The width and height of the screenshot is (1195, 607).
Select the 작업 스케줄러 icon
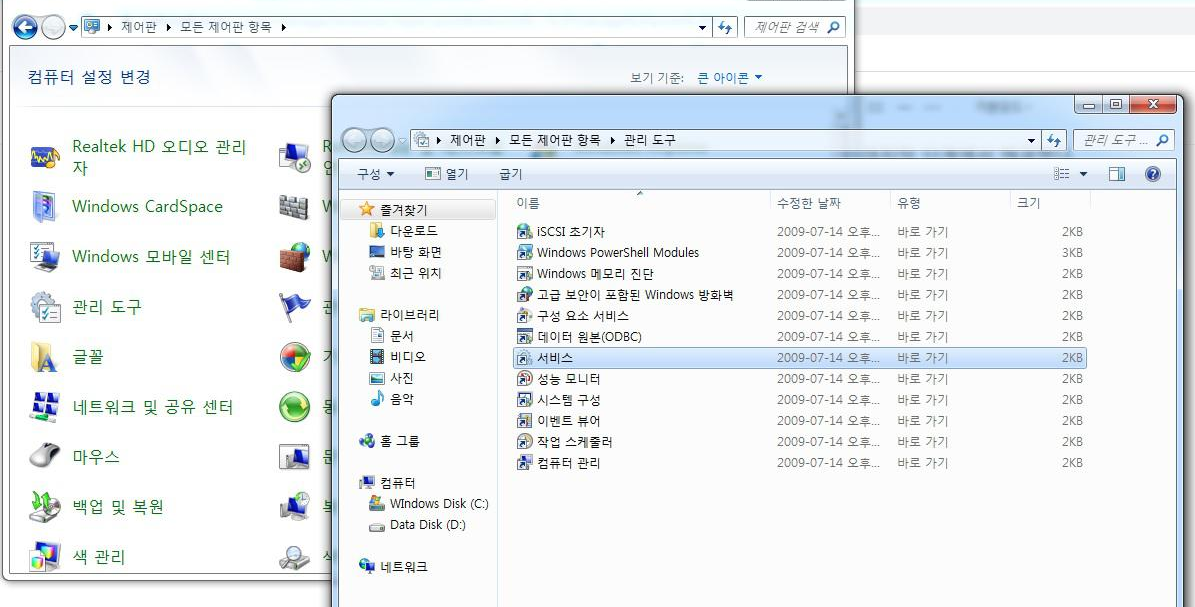(x=524, y=442)
